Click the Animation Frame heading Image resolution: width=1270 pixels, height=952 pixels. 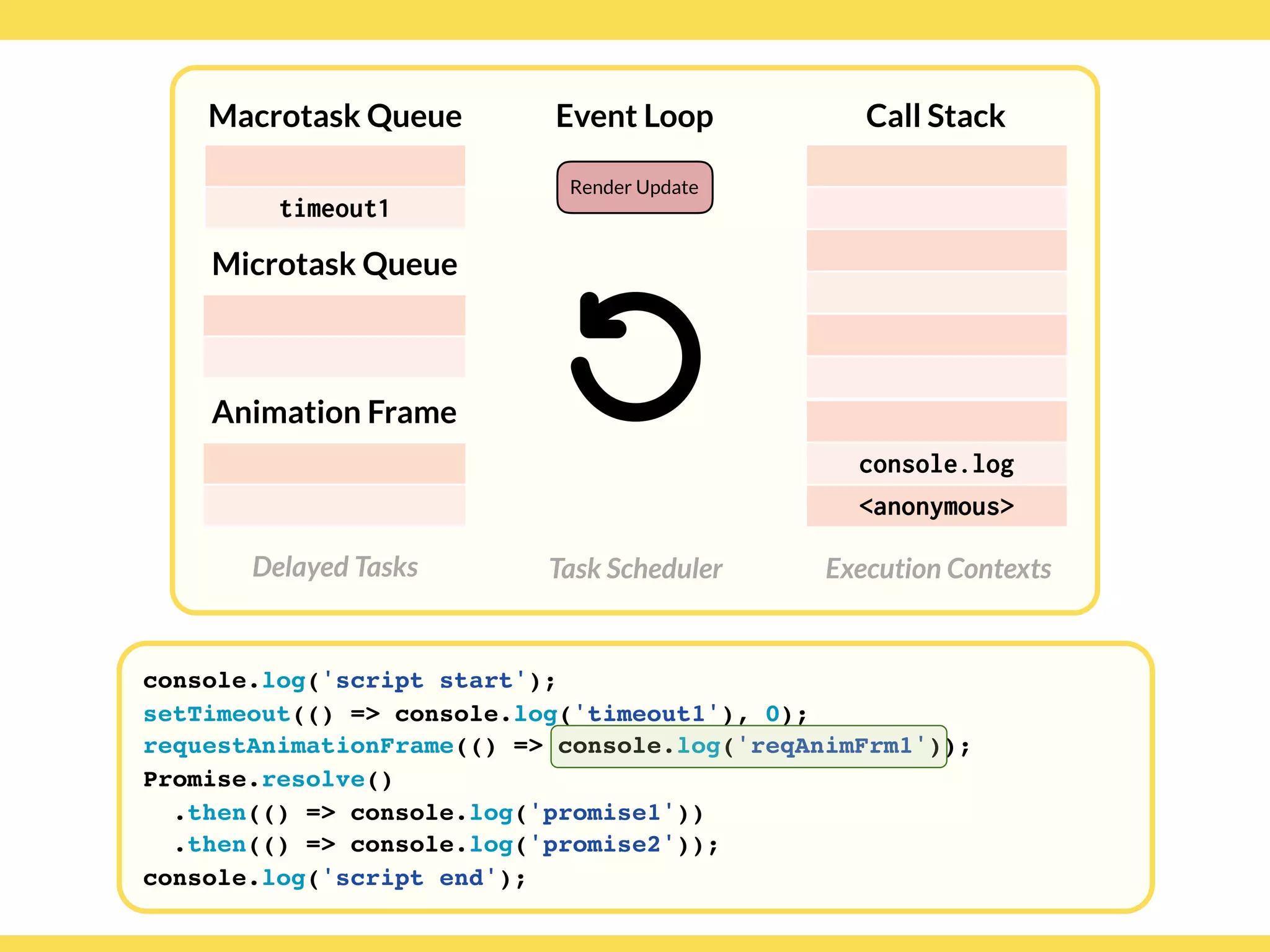pyautogui.click(x=335, y=412)
